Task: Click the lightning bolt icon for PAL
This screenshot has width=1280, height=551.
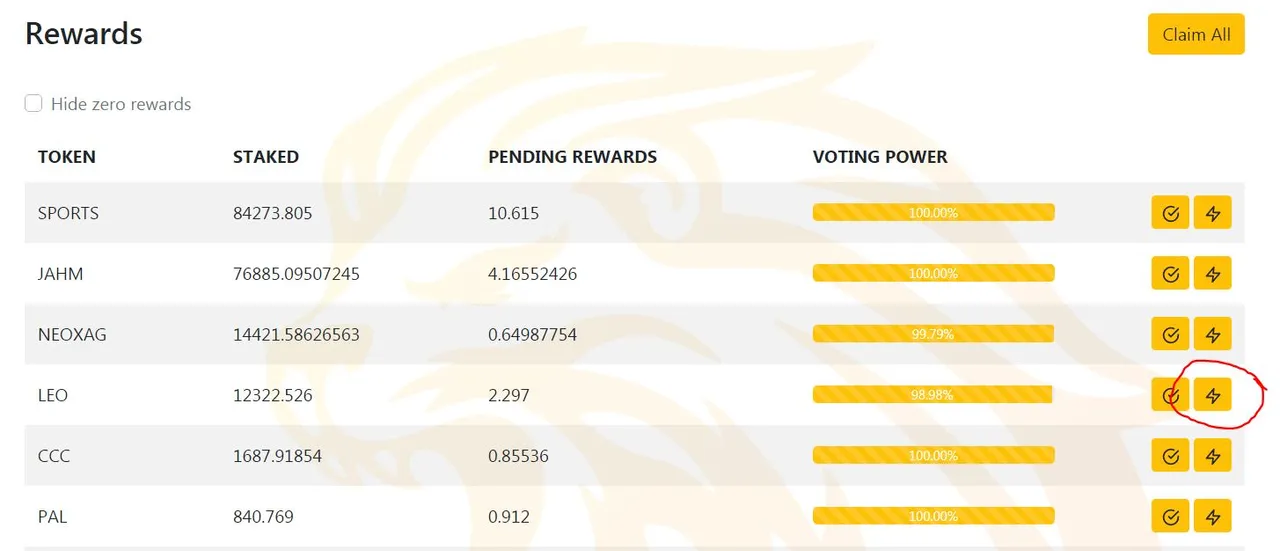Action: point(1213,517)
